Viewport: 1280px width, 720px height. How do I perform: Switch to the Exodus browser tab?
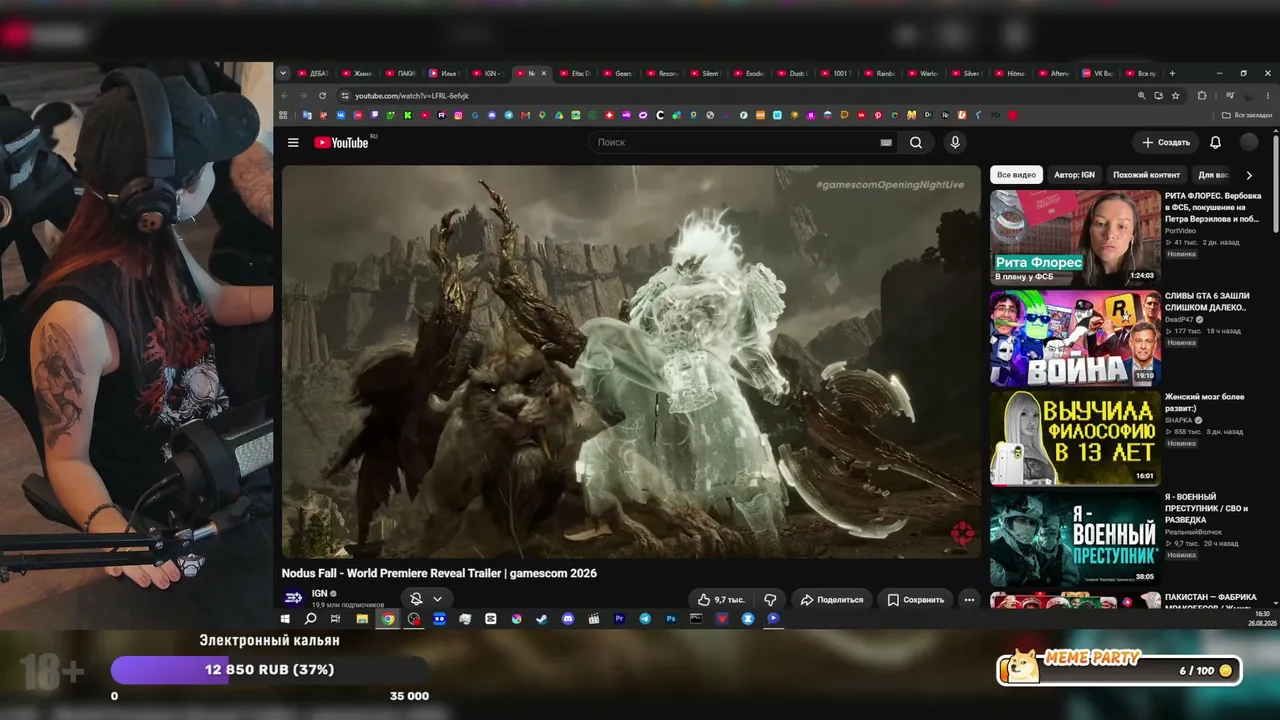pos(749,73)
